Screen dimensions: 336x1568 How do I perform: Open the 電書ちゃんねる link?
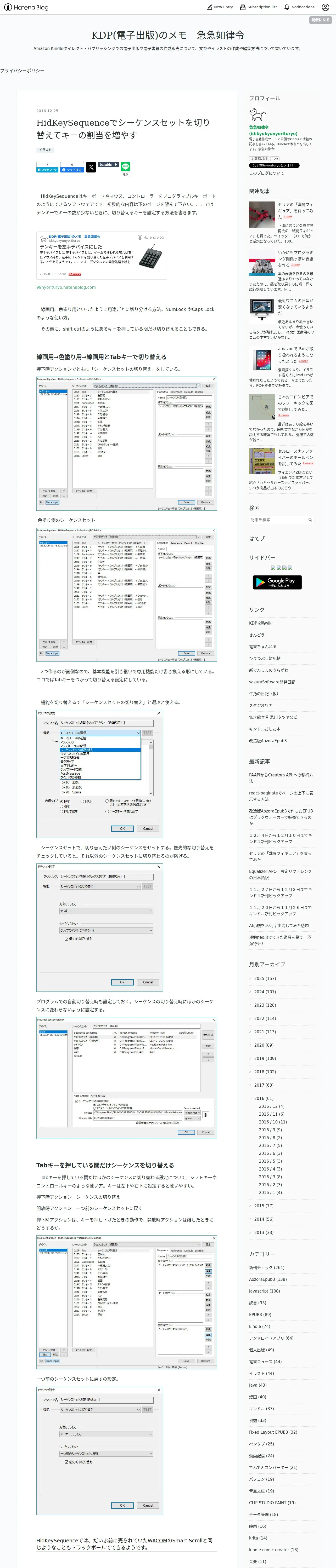point(262,647)
